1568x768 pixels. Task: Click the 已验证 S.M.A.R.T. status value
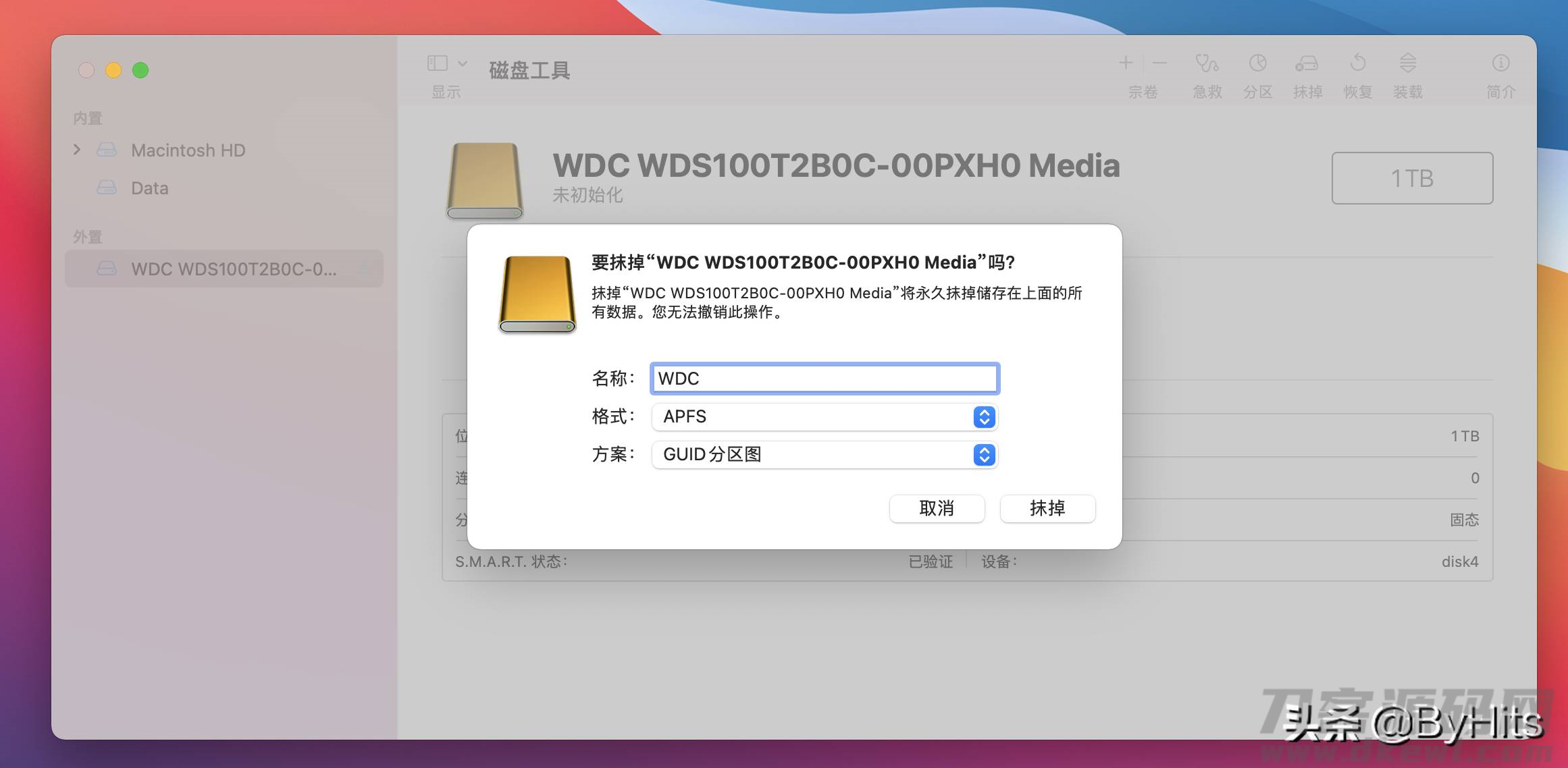(931, 561)
